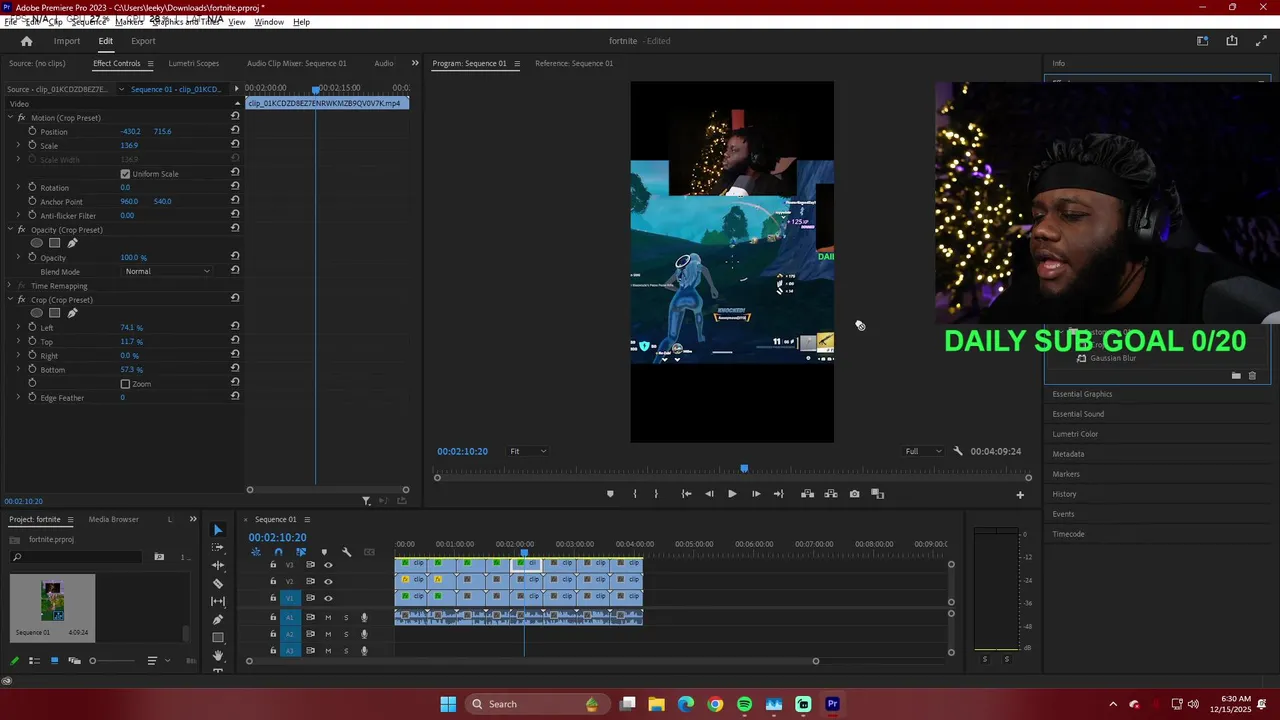Switch Project panel to list view

(x=34, y=660)
